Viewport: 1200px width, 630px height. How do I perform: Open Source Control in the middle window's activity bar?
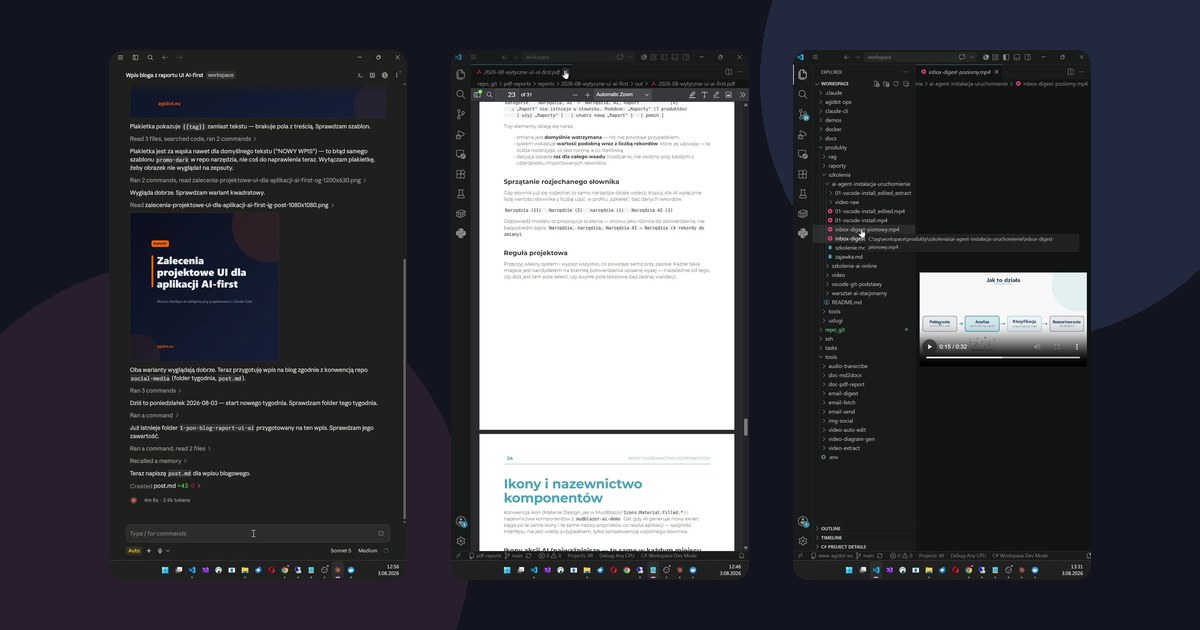point(460,114)
